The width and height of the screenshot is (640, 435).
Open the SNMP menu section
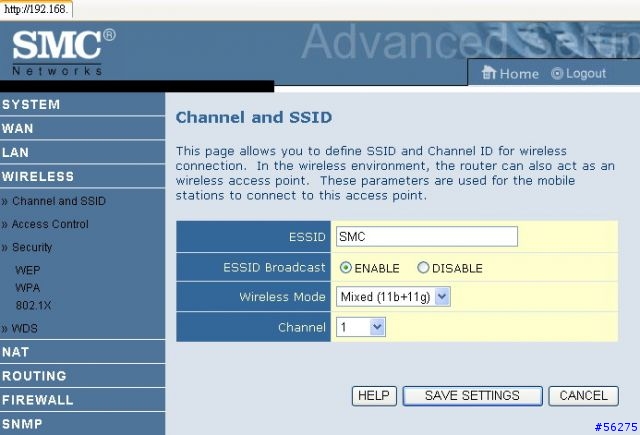[x=82, y=424]
